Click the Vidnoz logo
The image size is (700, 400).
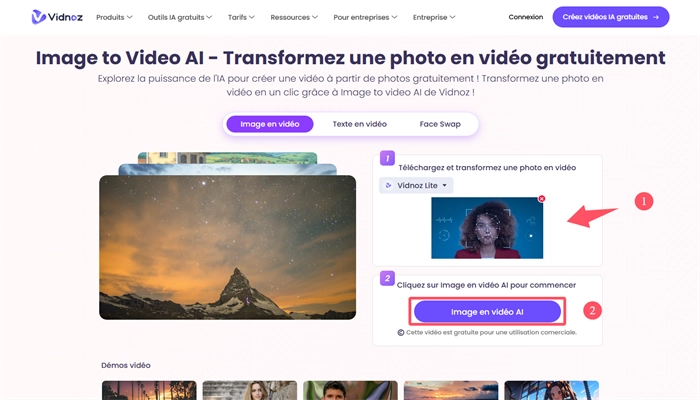pyautogui.click(x=57, y=17)
